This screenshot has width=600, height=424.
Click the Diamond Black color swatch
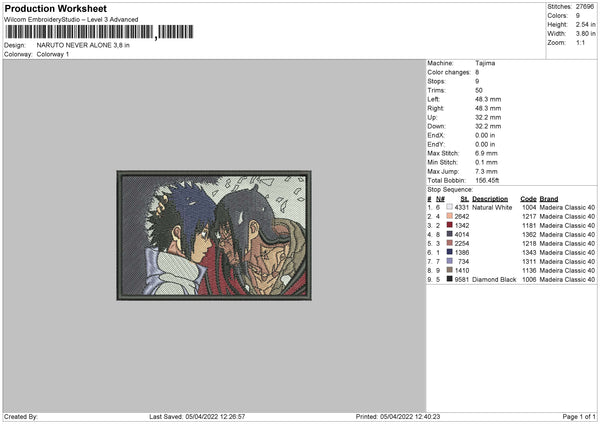pos(449,279)
